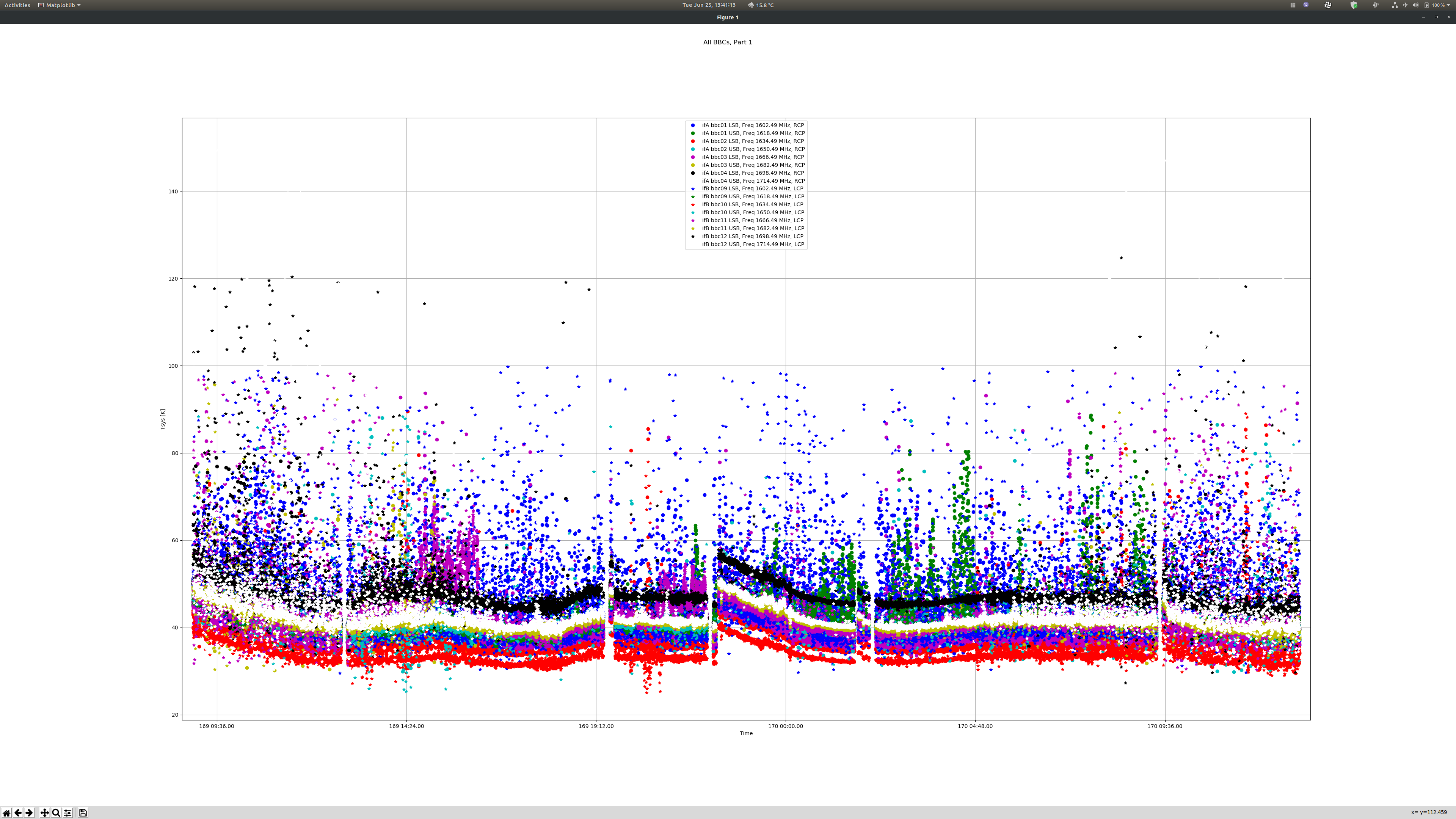Click the 'Tsys [K]' y-axis label

[163, 419]
